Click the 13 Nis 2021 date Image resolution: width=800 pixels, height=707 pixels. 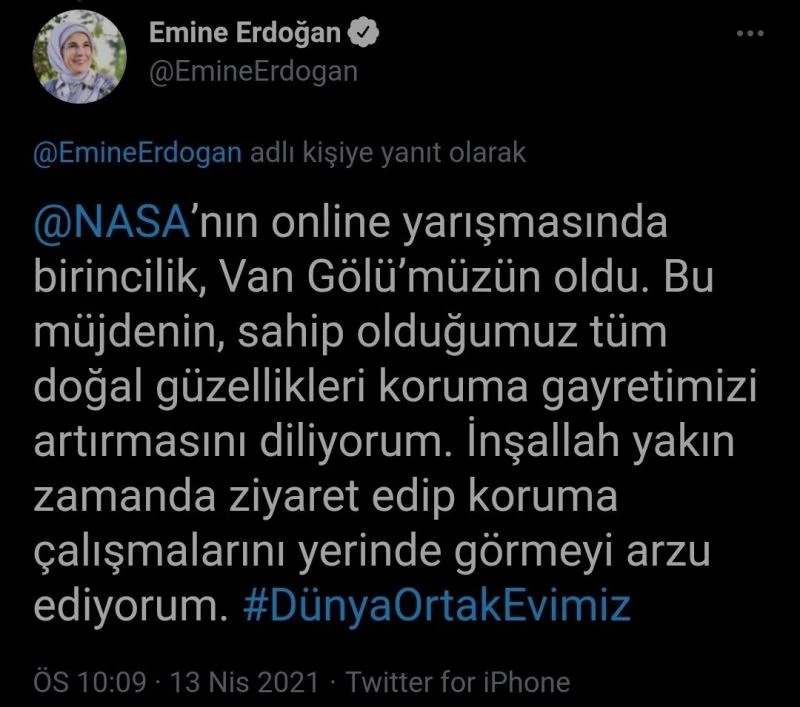(x=244, y=682)
